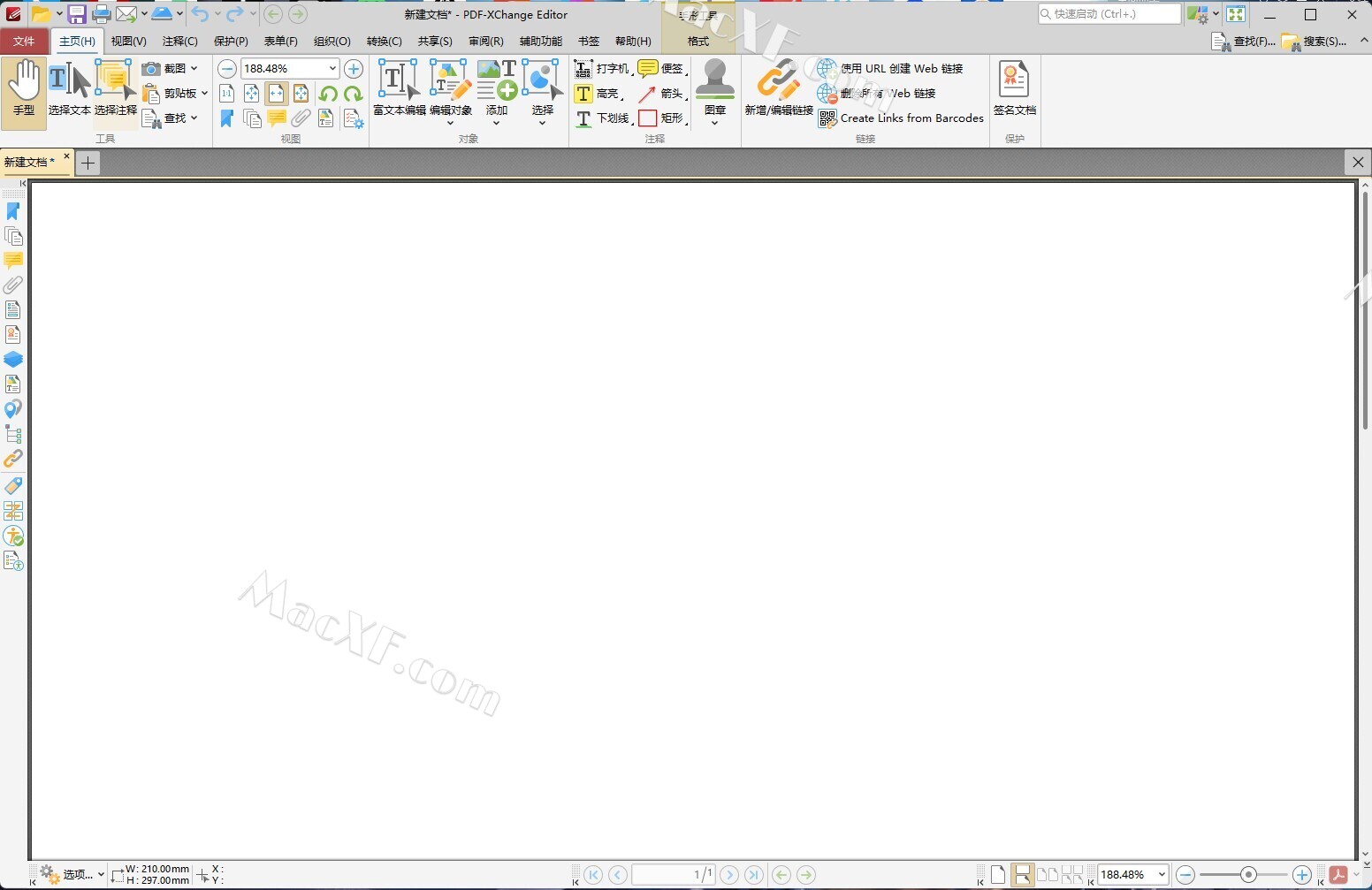Click Create Links from Barcodes
This screenshot has height=890, width=1372.
[901, 118]
